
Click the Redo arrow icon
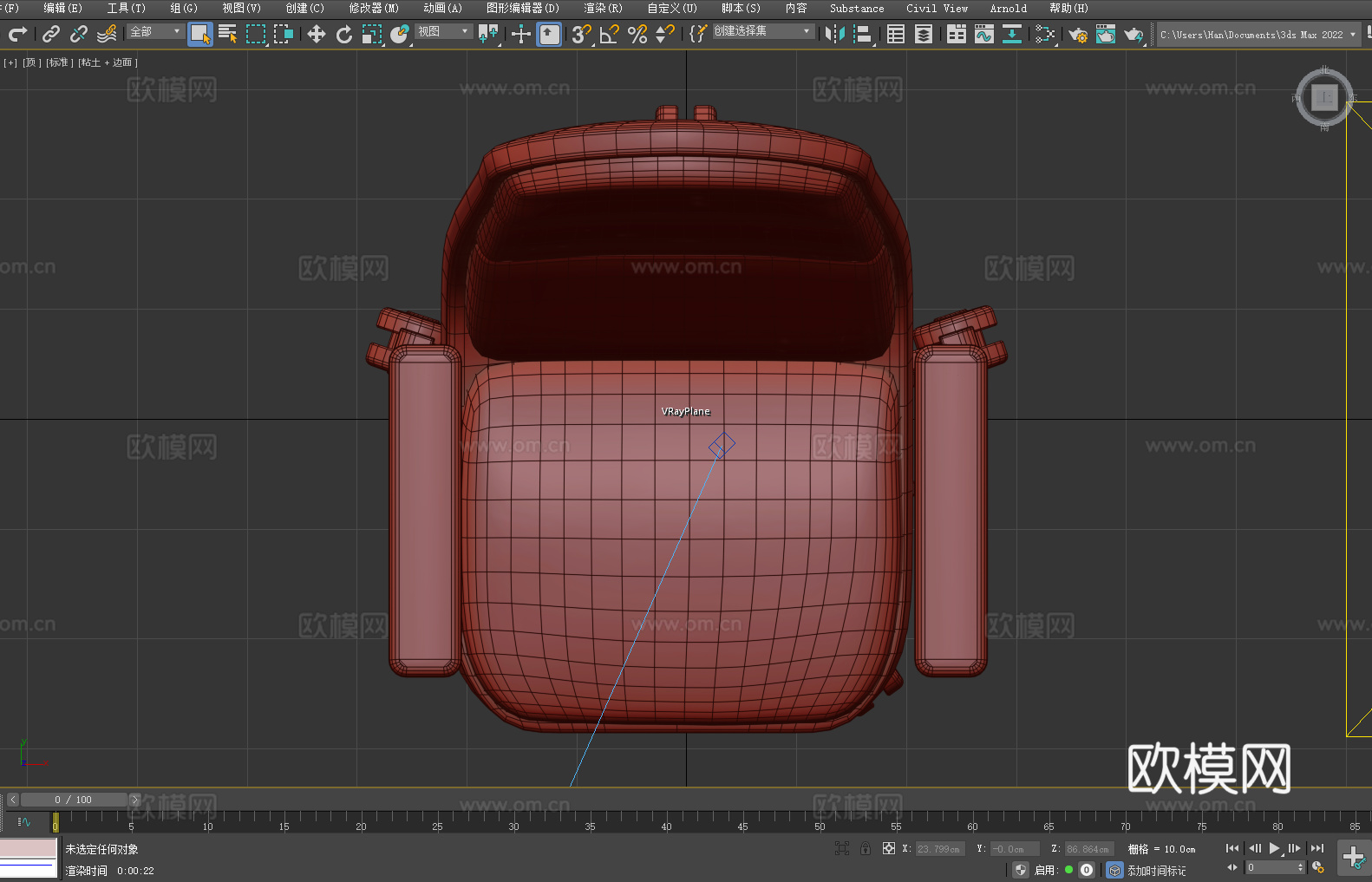coord(17,34)
